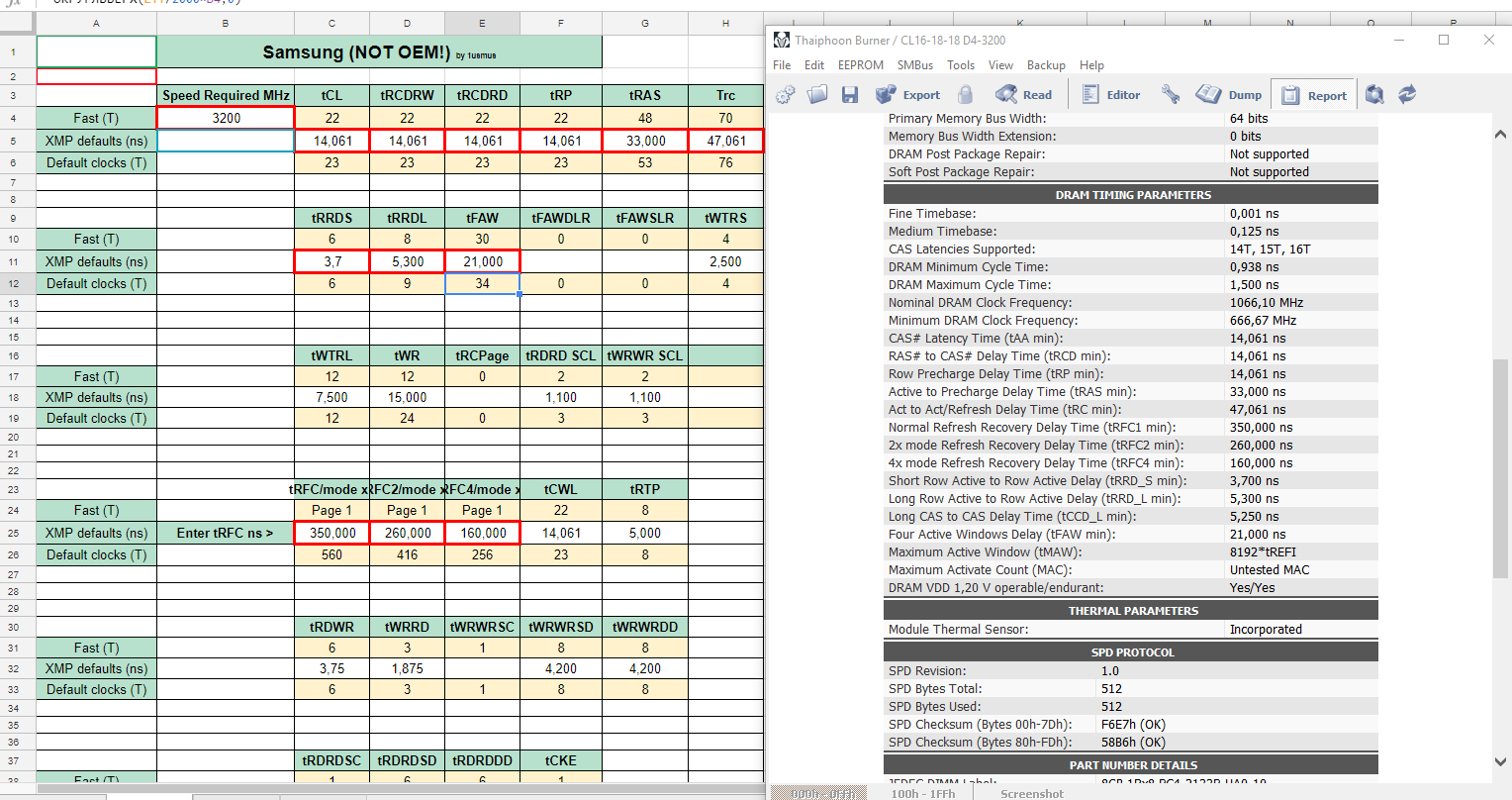Viewport: 1512px width, 800px height.
Task: Select the tWRWRDD header cell
Action: (x=645, y=627)
